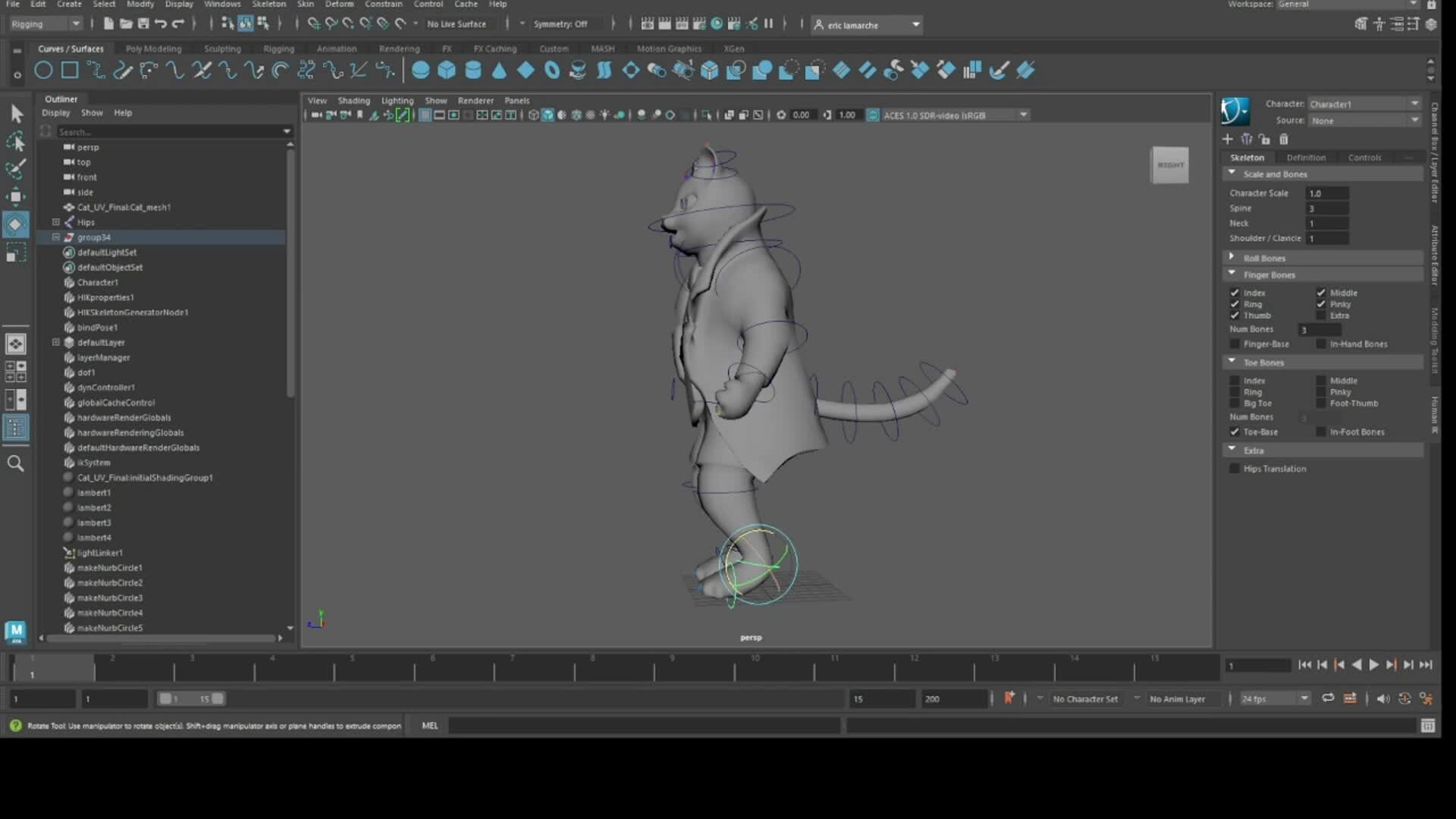Create a NURBS torus from the shelf
The height and width of the screenshot is (819, 1456).
pos(551,70)
